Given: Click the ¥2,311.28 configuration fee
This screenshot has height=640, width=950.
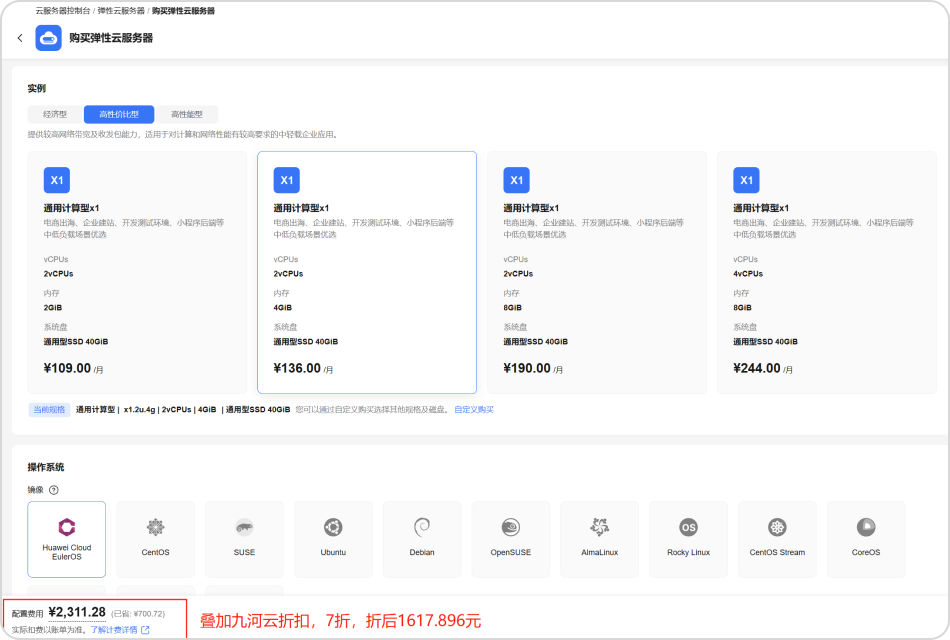Looking at the screenshot, I should click(x=77, y=612).
